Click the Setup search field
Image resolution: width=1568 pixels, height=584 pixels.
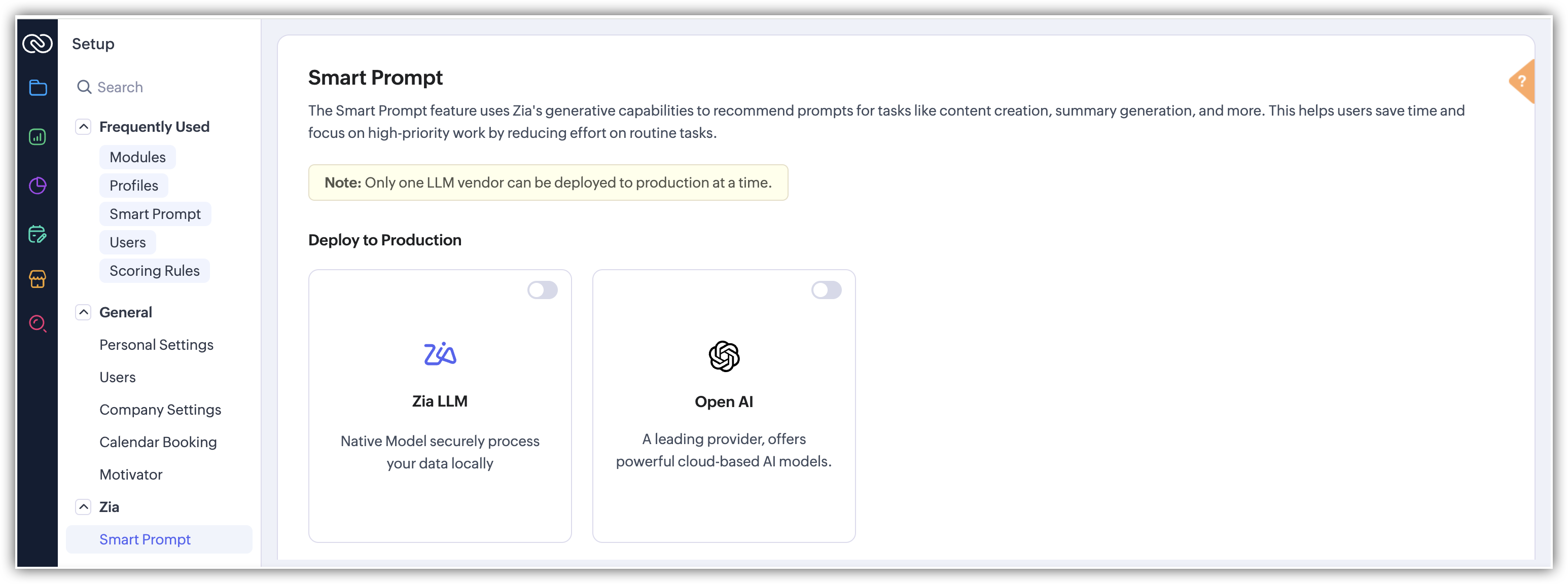[159, 87]
